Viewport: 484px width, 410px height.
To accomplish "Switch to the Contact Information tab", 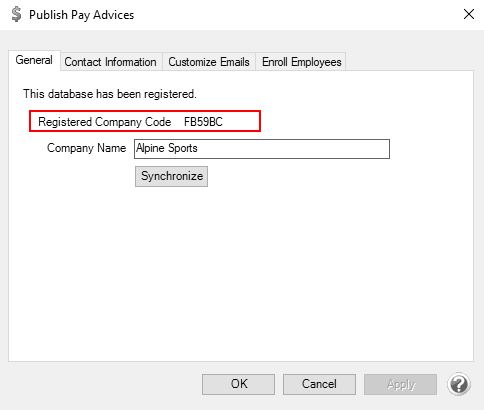I will coord(111,62).
